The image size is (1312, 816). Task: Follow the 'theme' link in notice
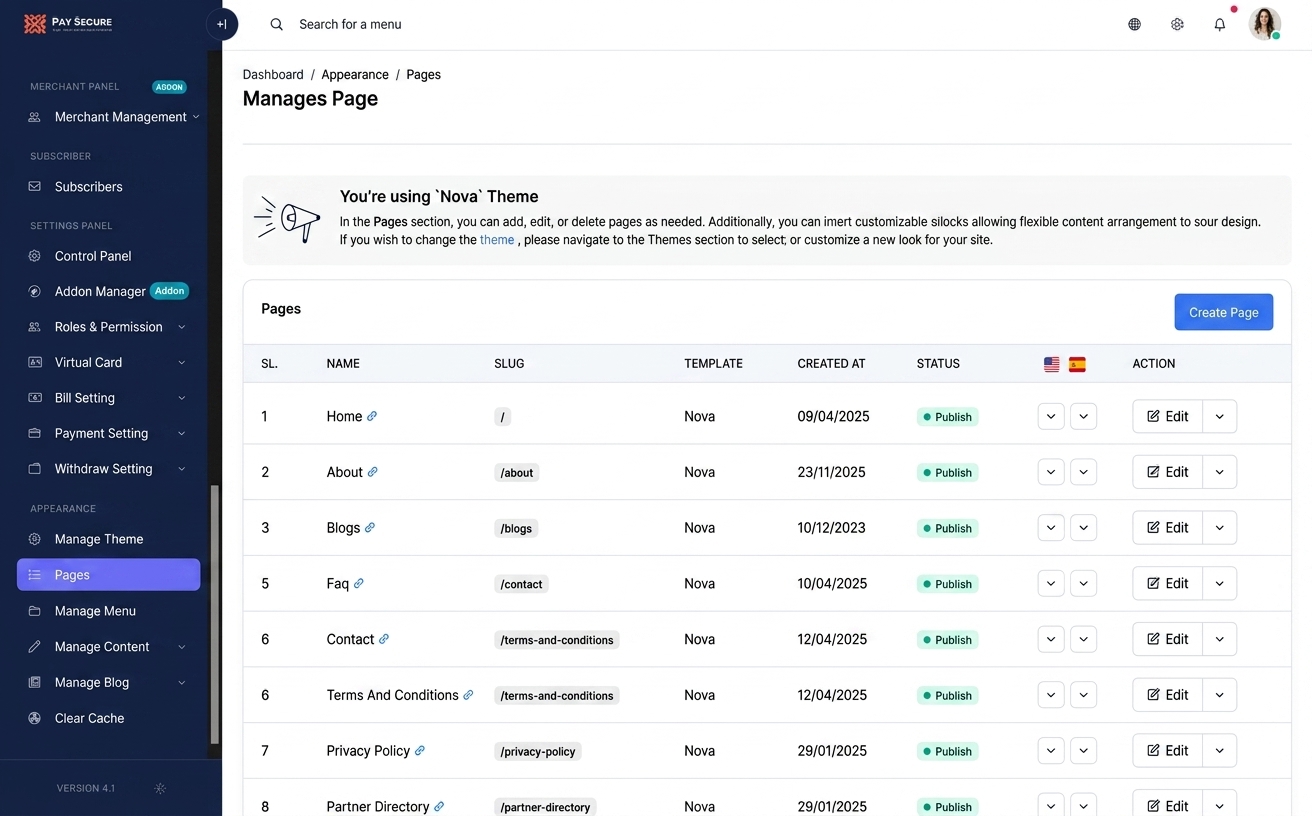tap(497, 240)
